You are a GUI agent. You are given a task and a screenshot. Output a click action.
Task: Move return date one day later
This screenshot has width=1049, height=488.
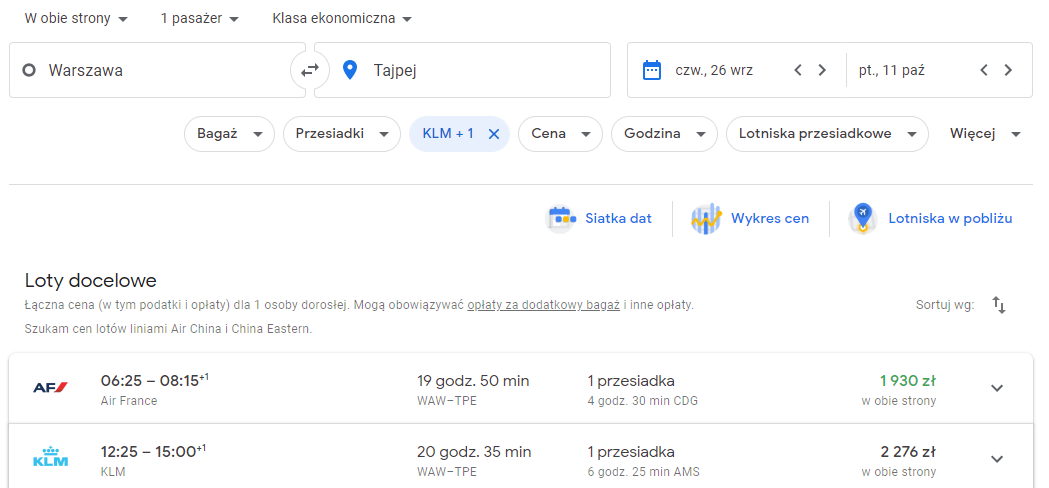[1008, 70]
